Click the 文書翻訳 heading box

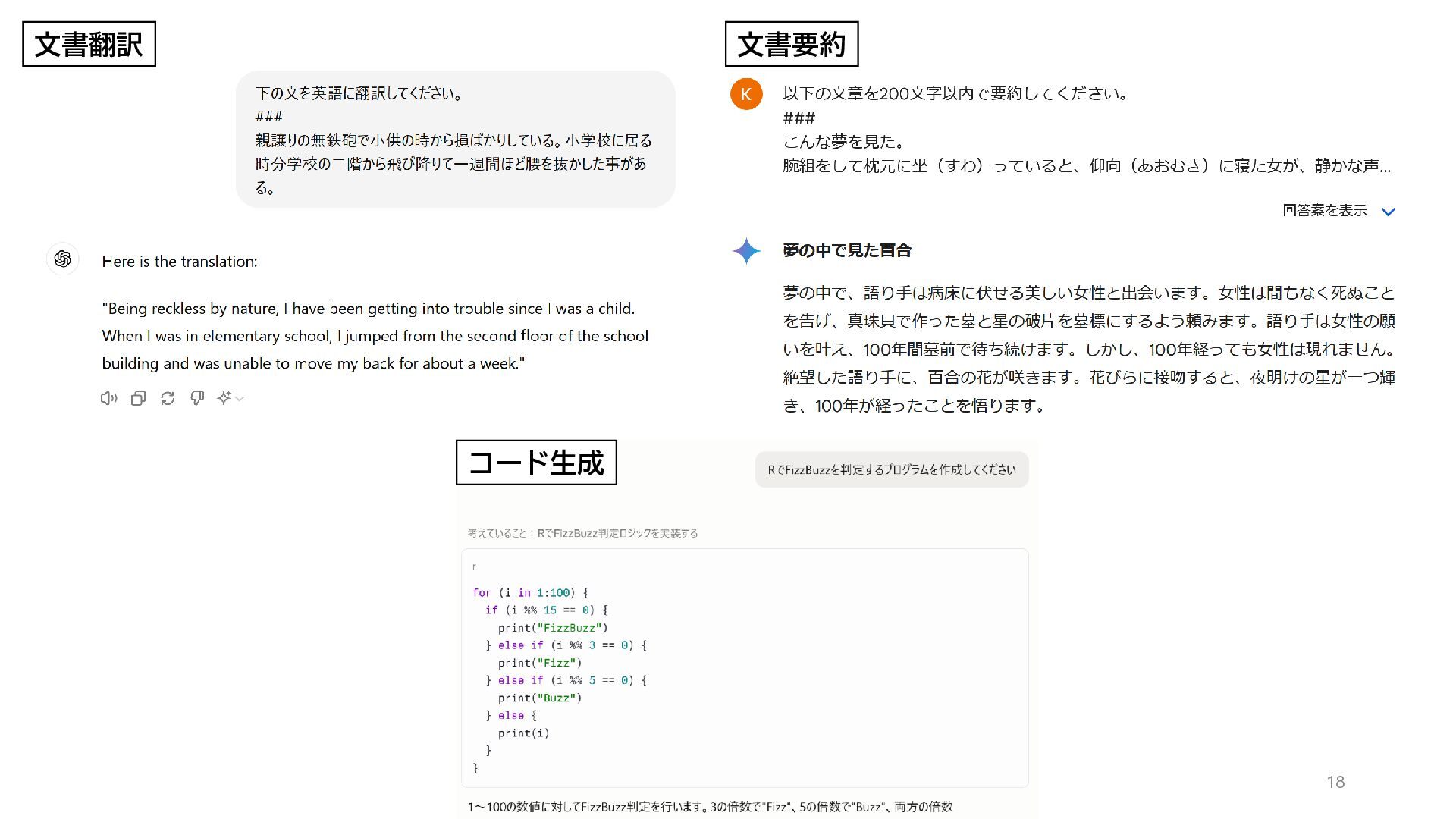89,44
